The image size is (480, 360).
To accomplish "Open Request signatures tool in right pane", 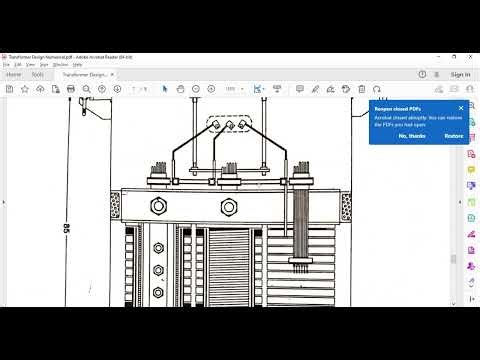I will (x=471, y=266).
